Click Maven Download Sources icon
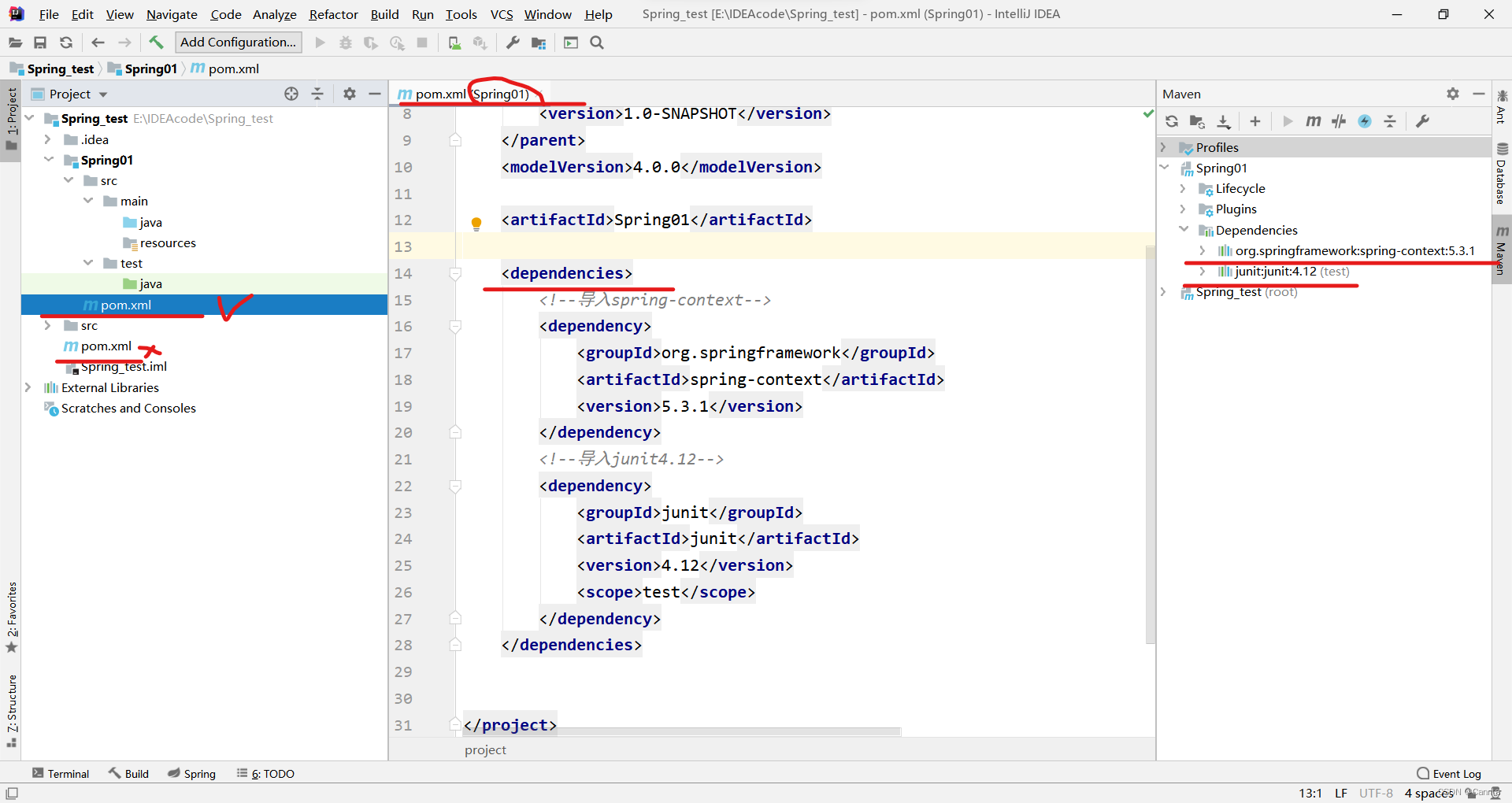Image resolution: width=1512 pixels, height=803 pixels. pyautogui.click(x=1223, y=121)
